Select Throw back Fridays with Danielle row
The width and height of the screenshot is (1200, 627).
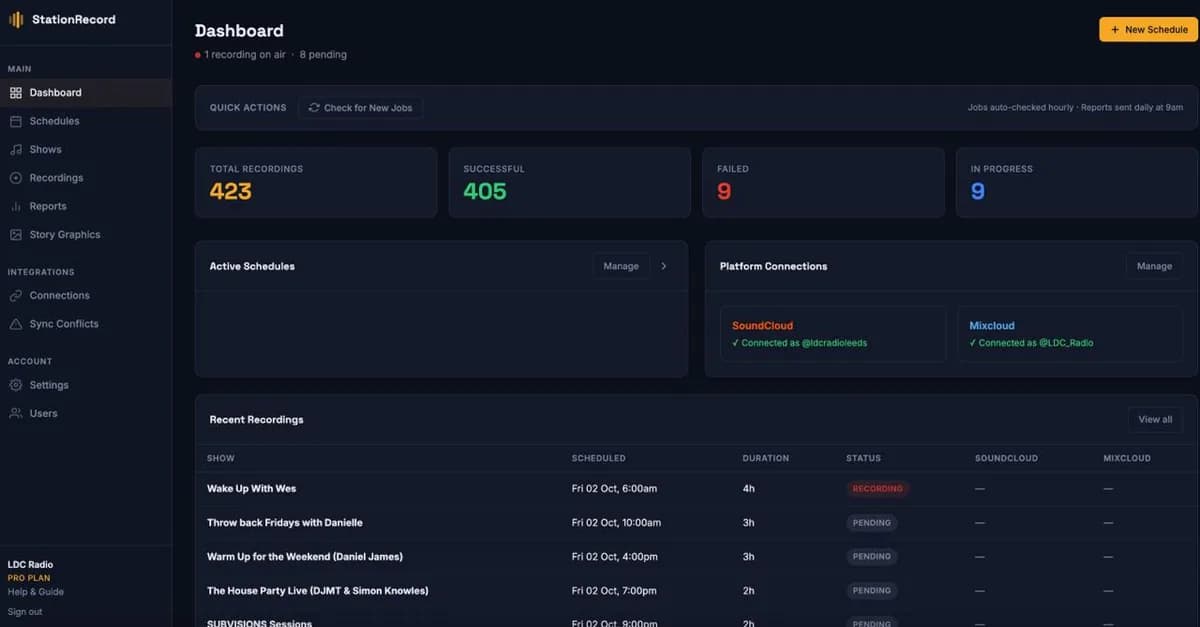696,523
